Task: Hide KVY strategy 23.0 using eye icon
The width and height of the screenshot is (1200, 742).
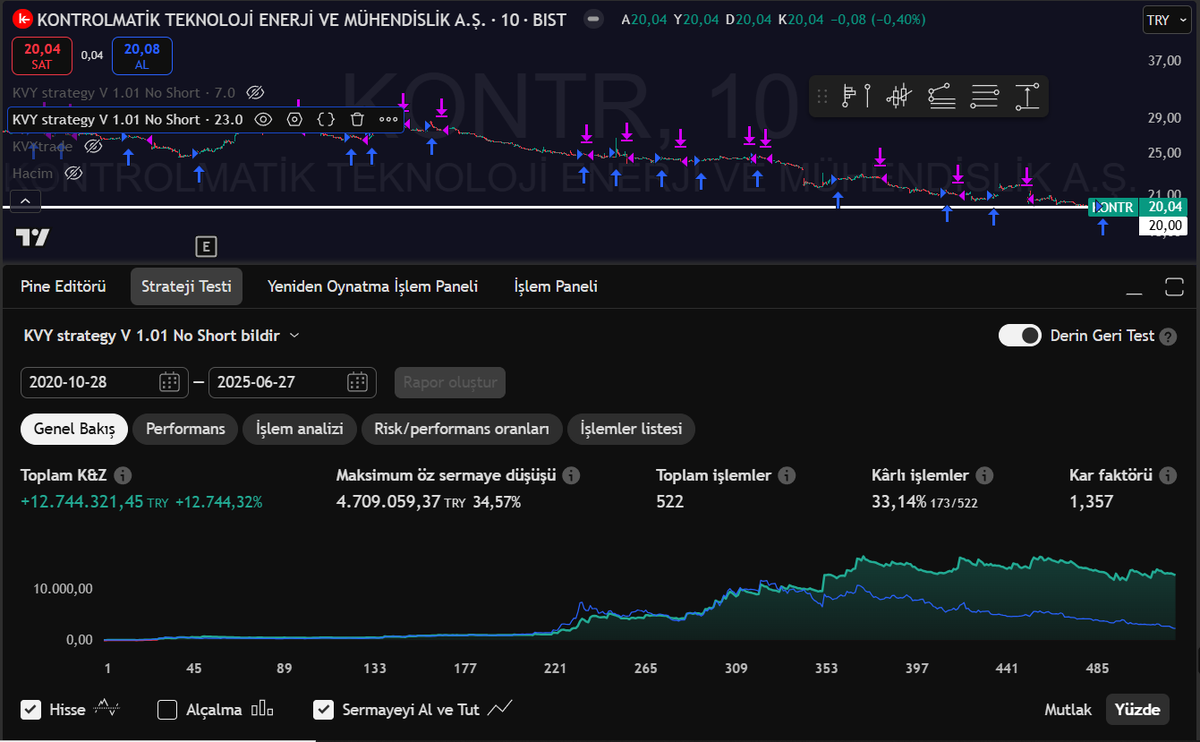Action: click(263, 119)
